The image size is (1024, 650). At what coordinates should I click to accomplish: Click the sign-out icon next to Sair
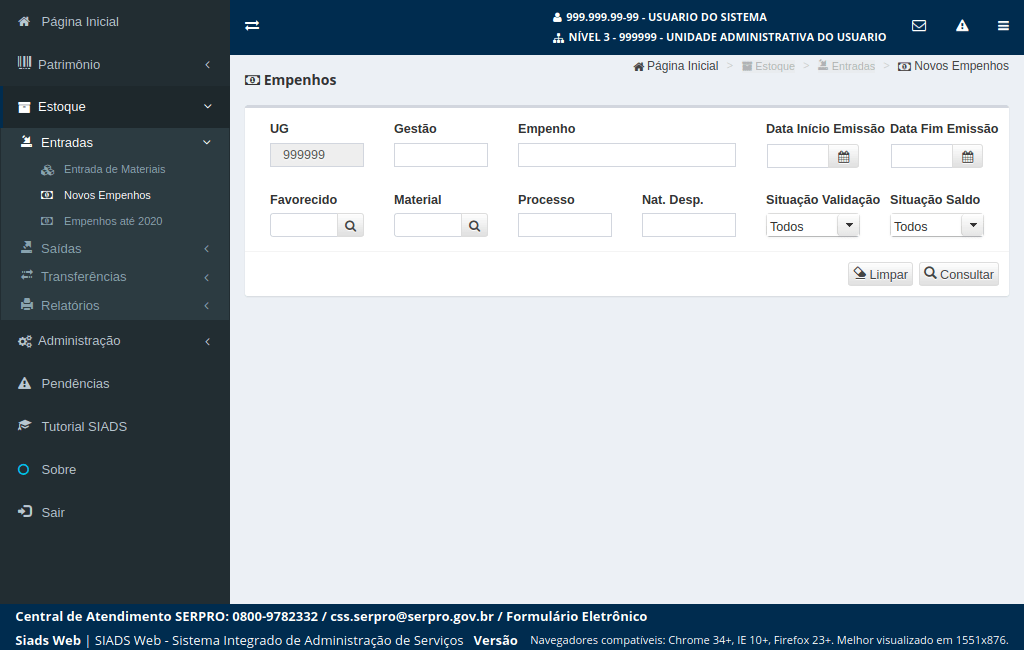point(25,512)
